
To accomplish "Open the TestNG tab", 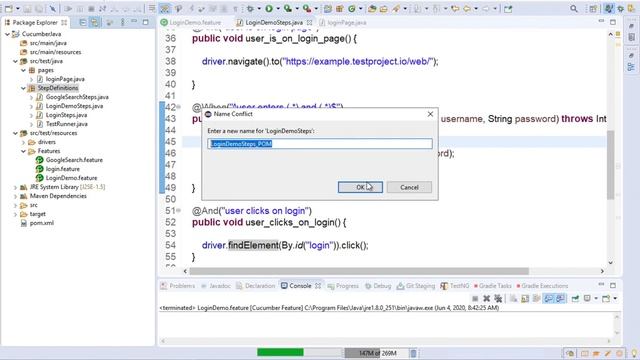I will 455,286.
